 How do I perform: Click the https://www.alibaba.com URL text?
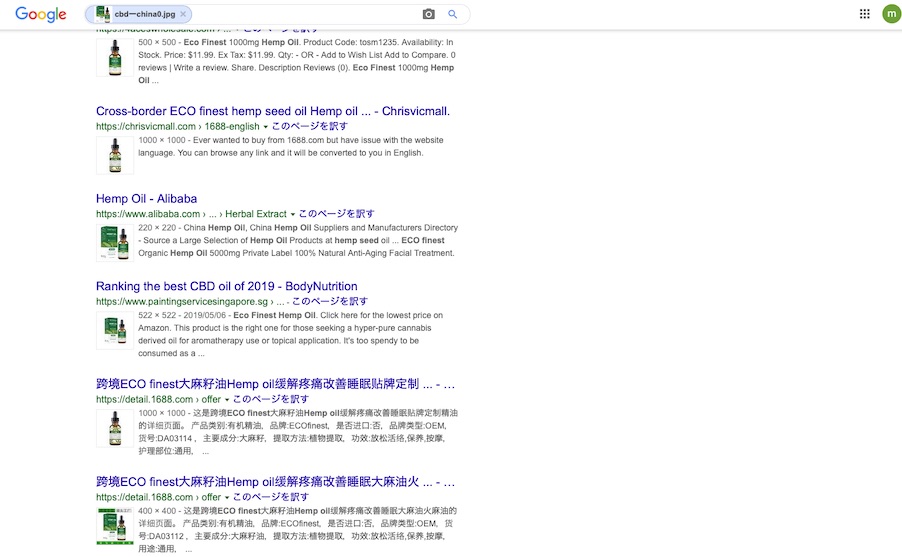coord(148,213)
